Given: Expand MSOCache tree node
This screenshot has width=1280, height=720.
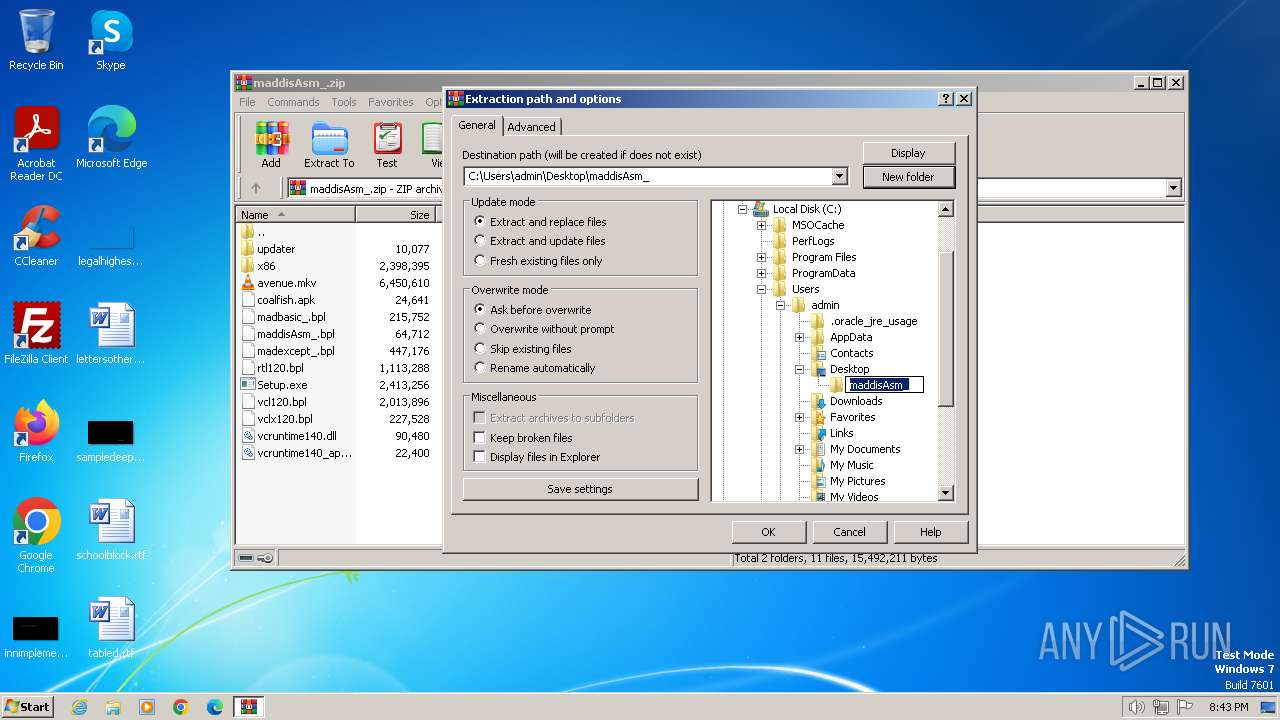Looking at the screenshot, I should pos(762,225).
